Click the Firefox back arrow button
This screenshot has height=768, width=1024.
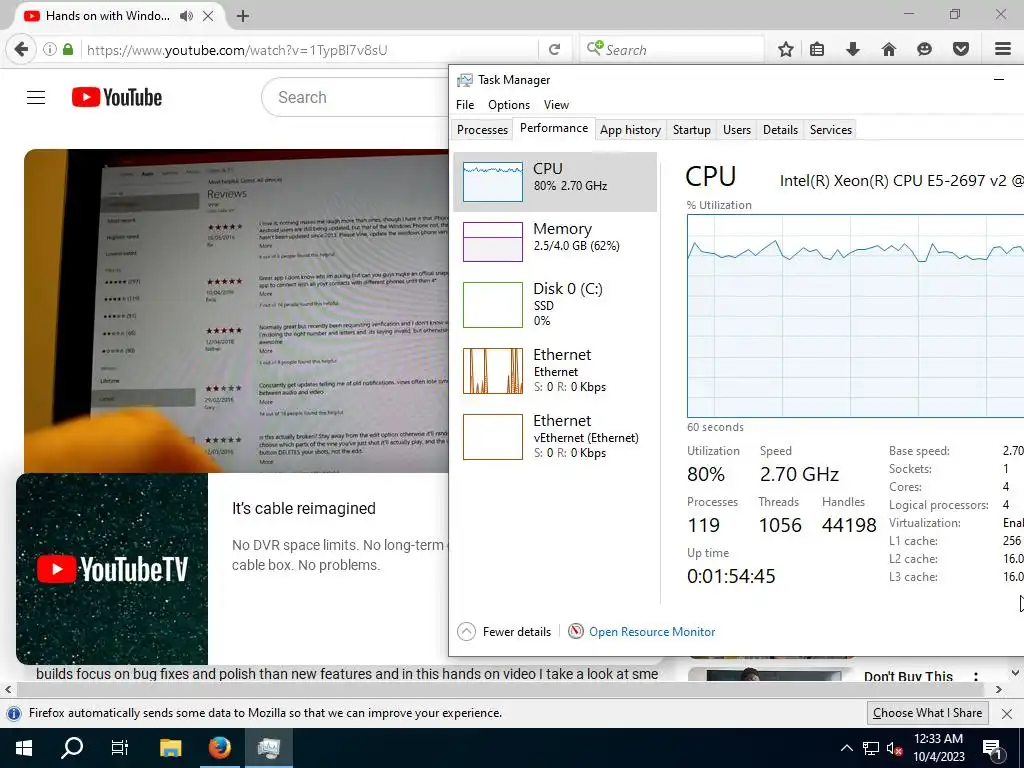[21, 49]
